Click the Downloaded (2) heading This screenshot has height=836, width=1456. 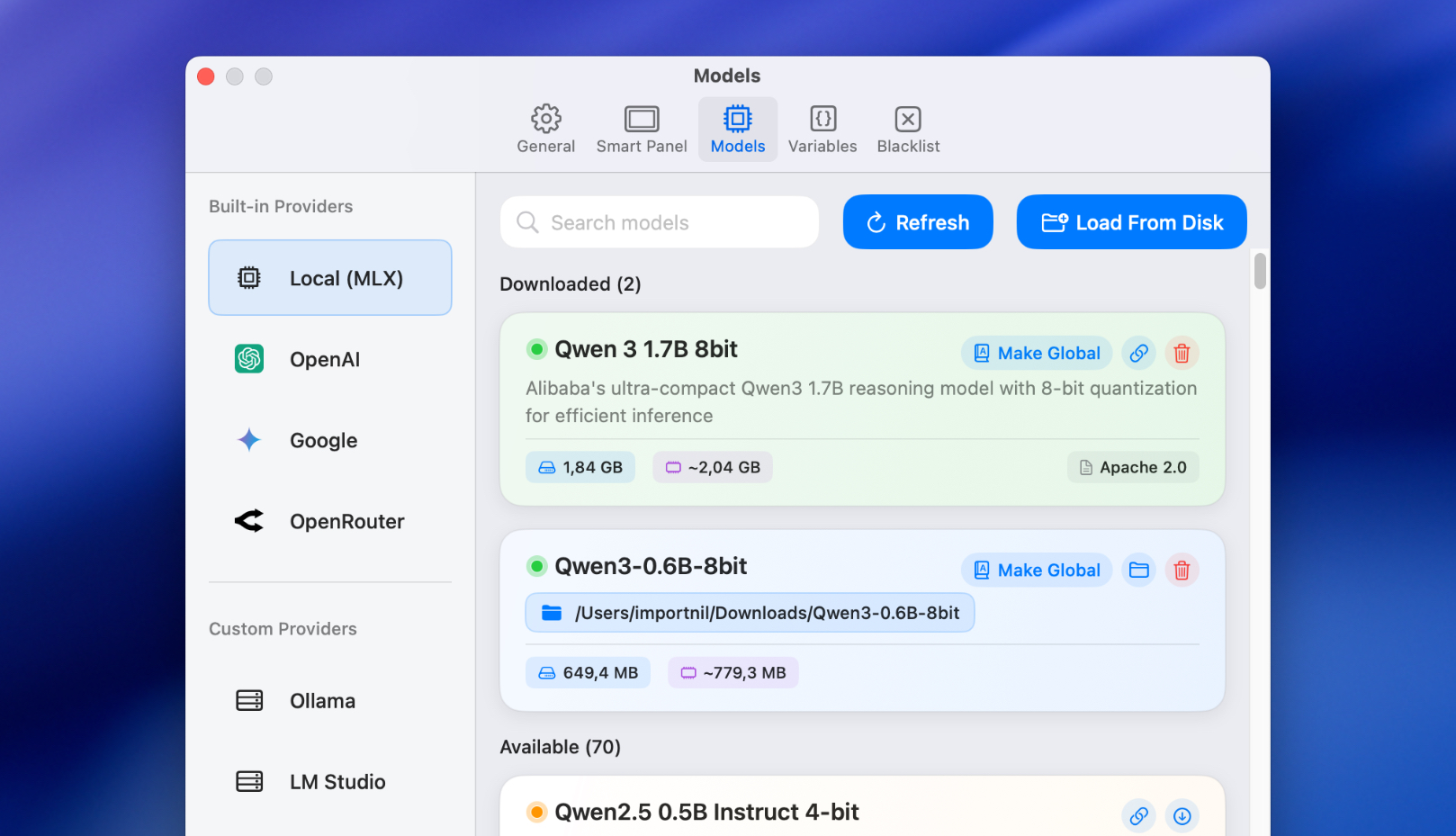tap(571, 284)
